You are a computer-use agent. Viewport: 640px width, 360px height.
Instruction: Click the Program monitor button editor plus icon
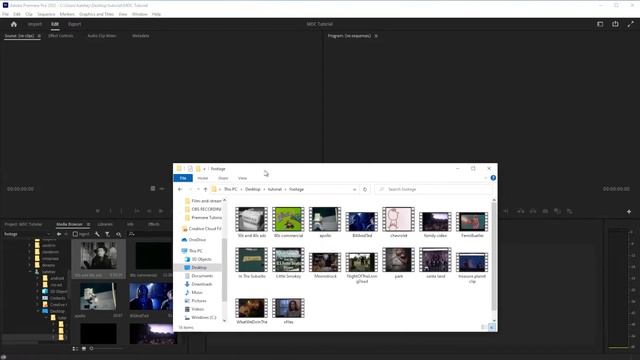click(x=629, y=211)
